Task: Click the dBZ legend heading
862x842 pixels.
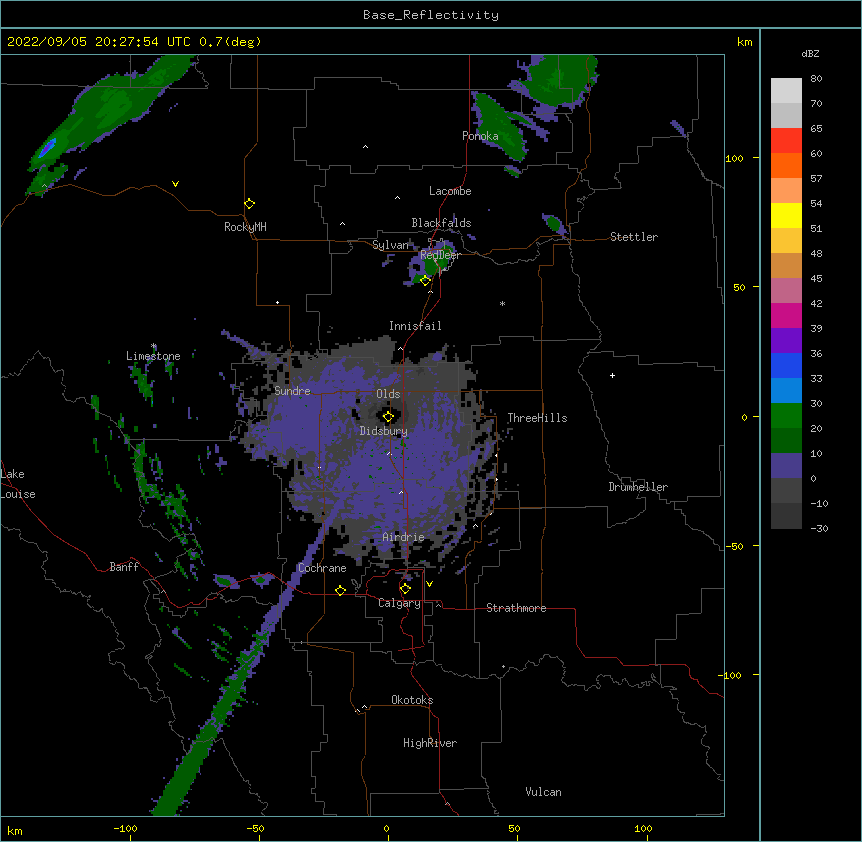Action: coord(810,53)
